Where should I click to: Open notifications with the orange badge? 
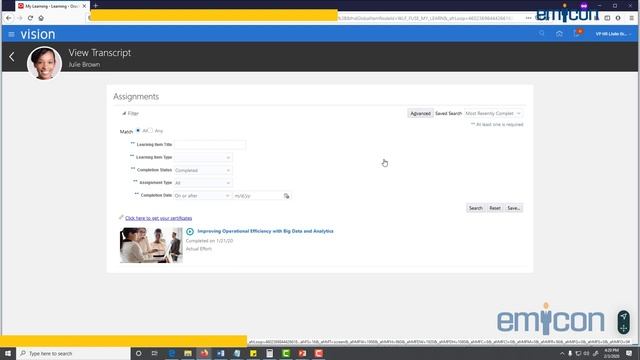(577, 33)
